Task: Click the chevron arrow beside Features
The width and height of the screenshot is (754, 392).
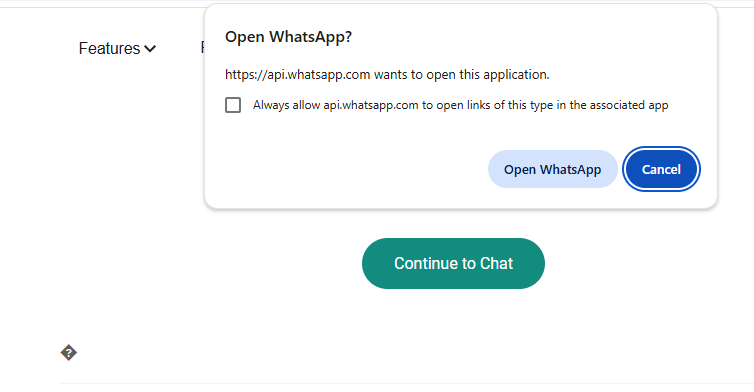Action: coord(150,49)
